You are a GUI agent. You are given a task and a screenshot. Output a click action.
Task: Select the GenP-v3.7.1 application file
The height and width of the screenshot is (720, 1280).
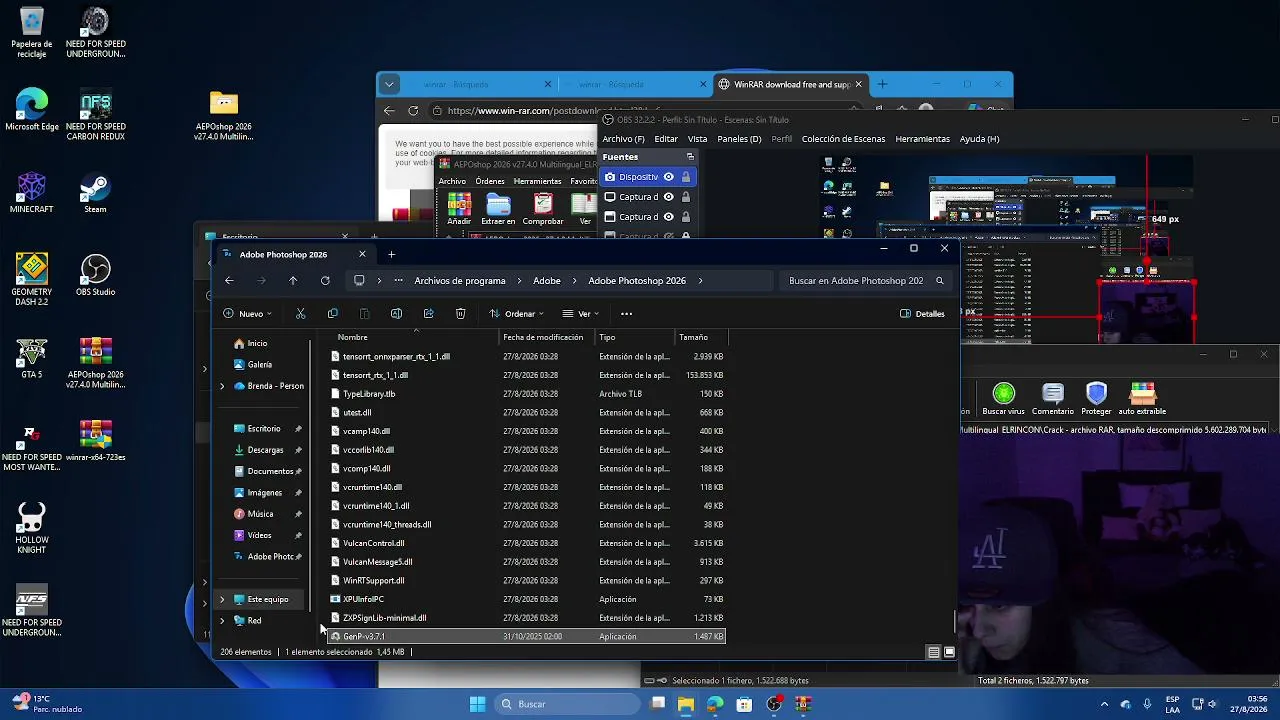pyautogui.click(x=527, y=636)
